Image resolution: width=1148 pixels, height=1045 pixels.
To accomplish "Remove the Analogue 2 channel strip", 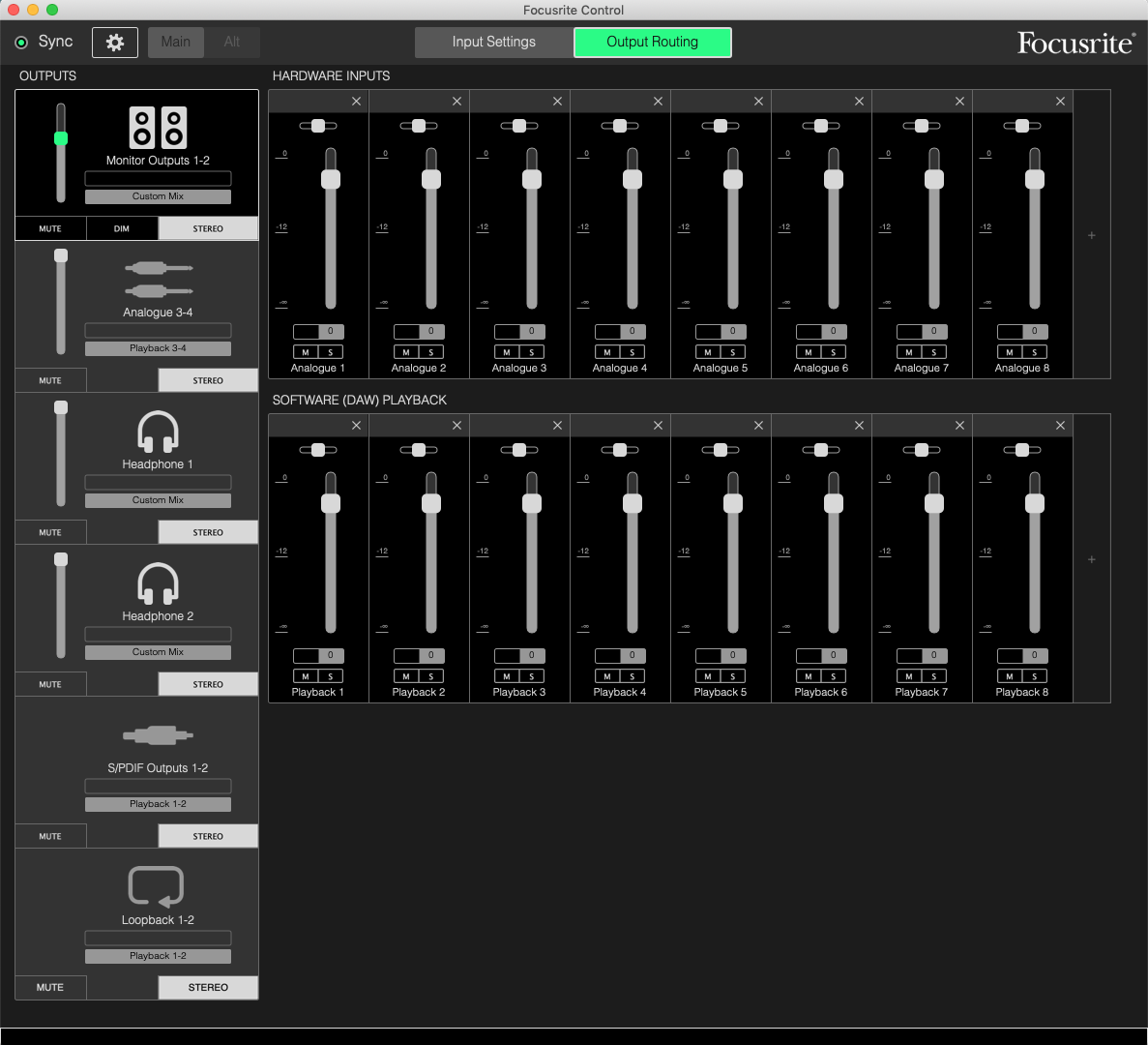I will point(456,101).
